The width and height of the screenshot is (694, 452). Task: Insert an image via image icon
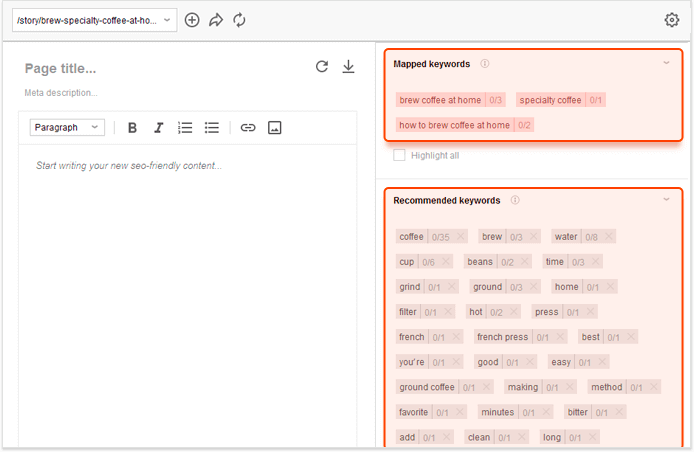click(274, 128)
